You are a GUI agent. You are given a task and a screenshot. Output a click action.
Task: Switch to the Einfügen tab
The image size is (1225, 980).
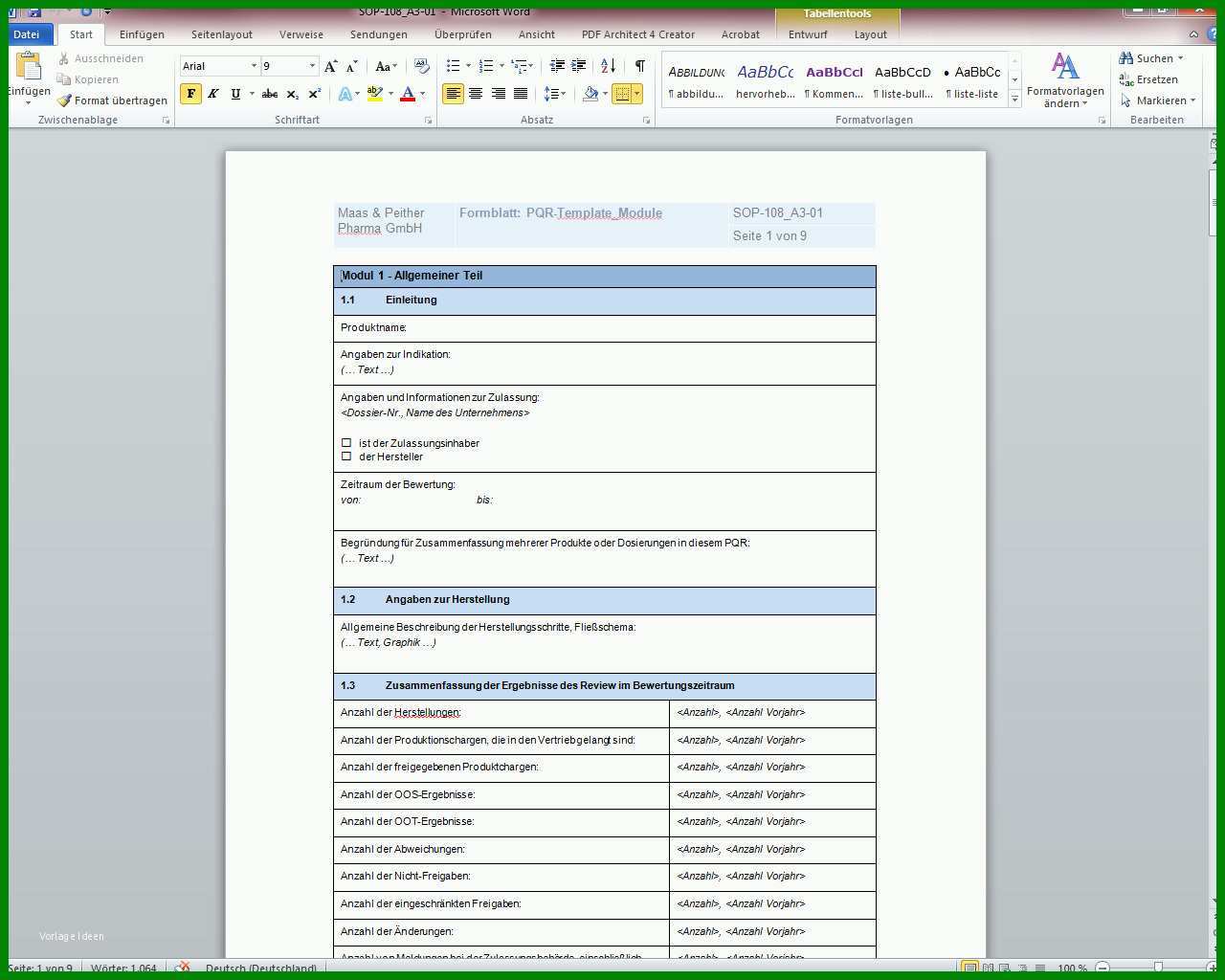(142, 34)
